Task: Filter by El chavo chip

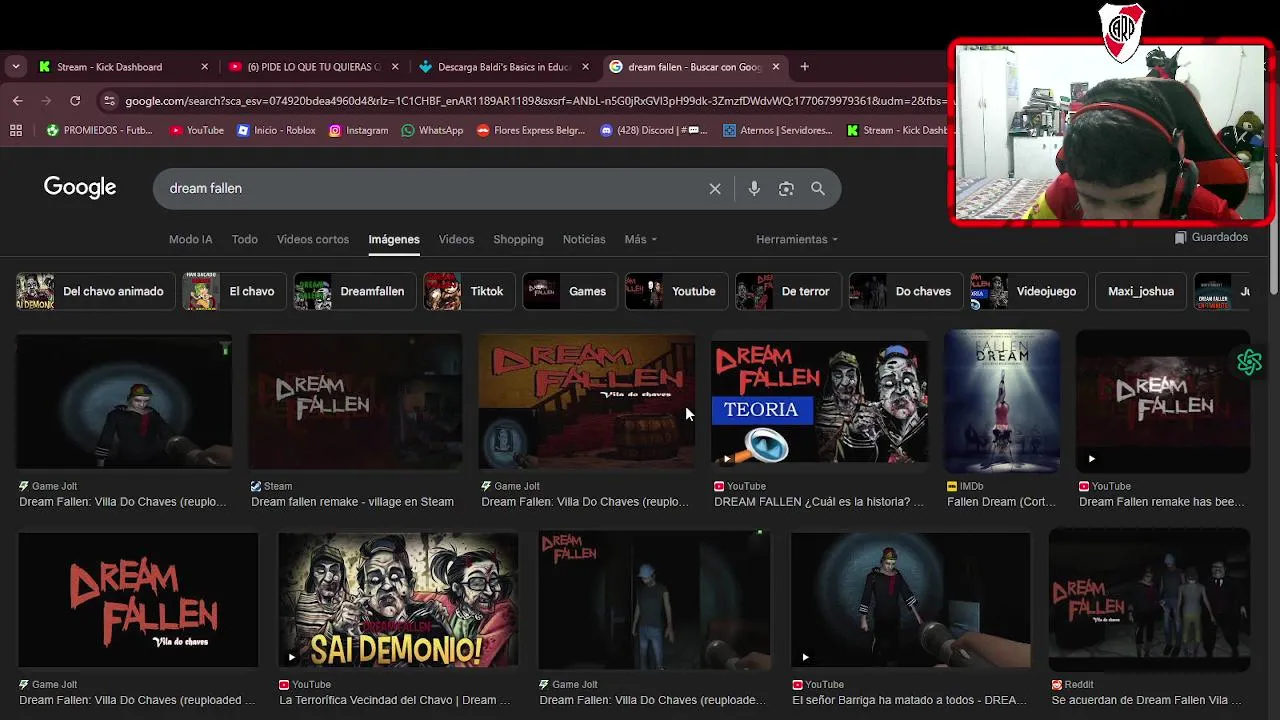Action: [x=233, y=291]
